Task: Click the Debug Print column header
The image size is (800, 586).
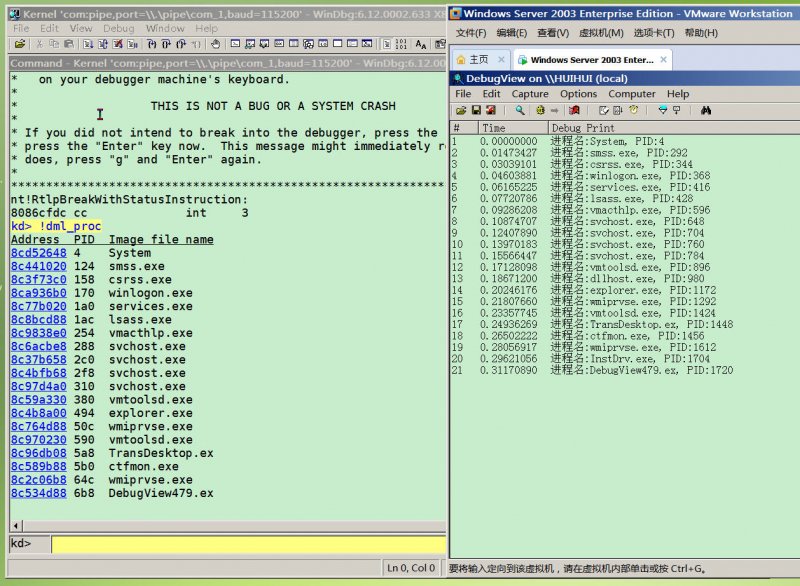Action: pyautogui.click(x=673, y=128)
